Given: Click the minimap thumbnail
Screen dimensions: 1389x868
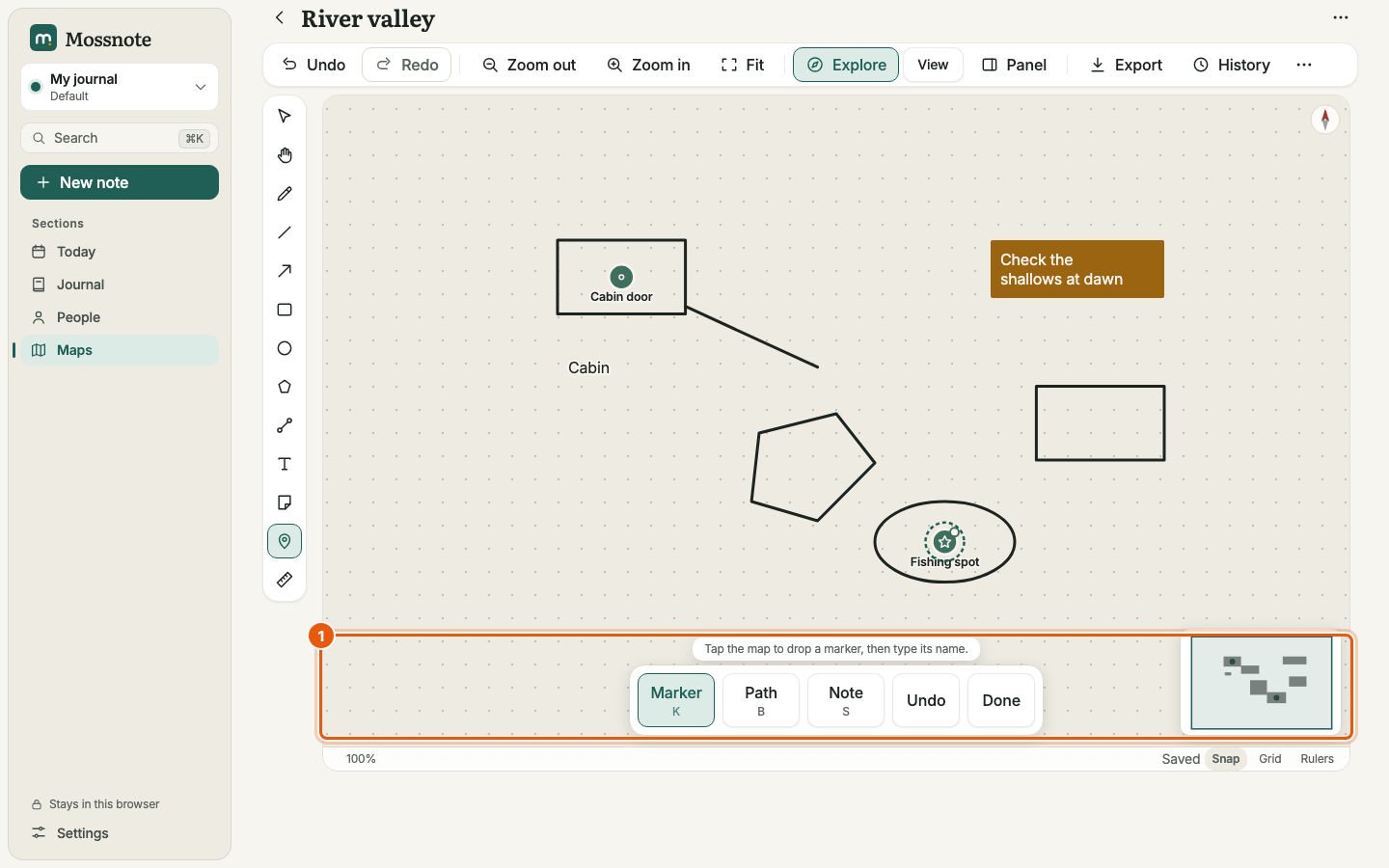Looking at the screenshot, I should (1262, 683).
